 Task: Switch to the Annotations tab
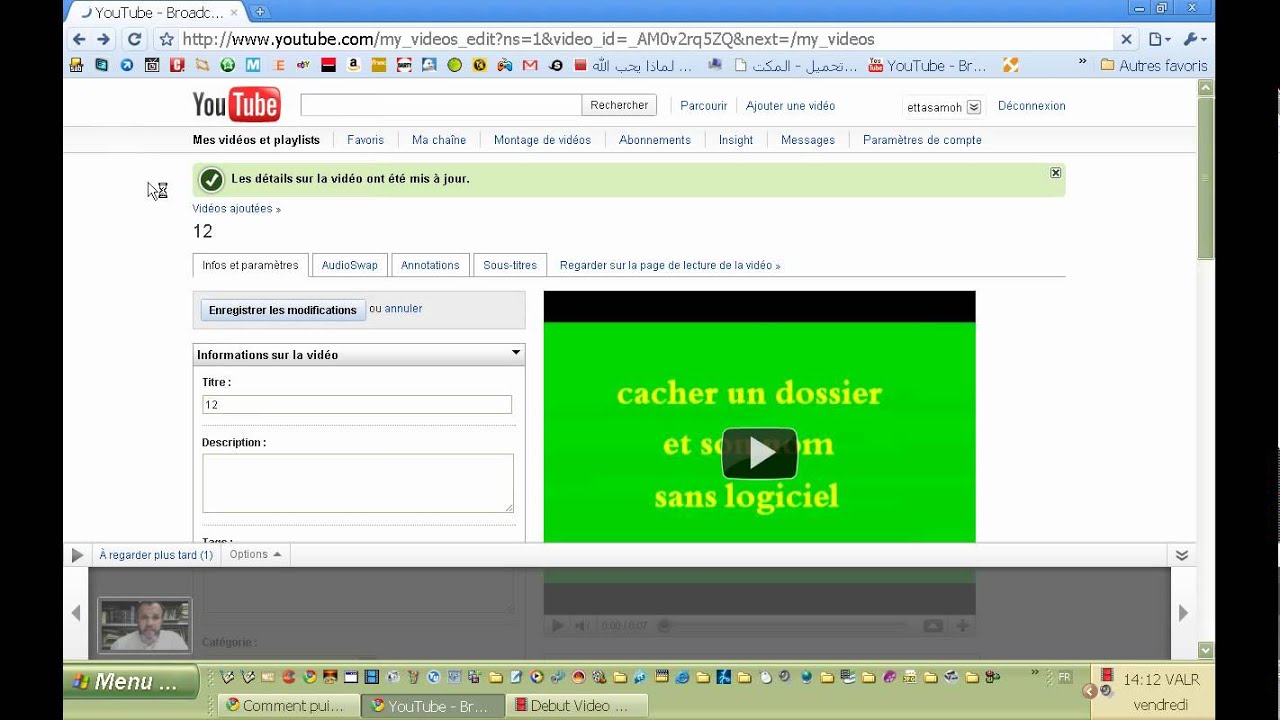[430, 265]
